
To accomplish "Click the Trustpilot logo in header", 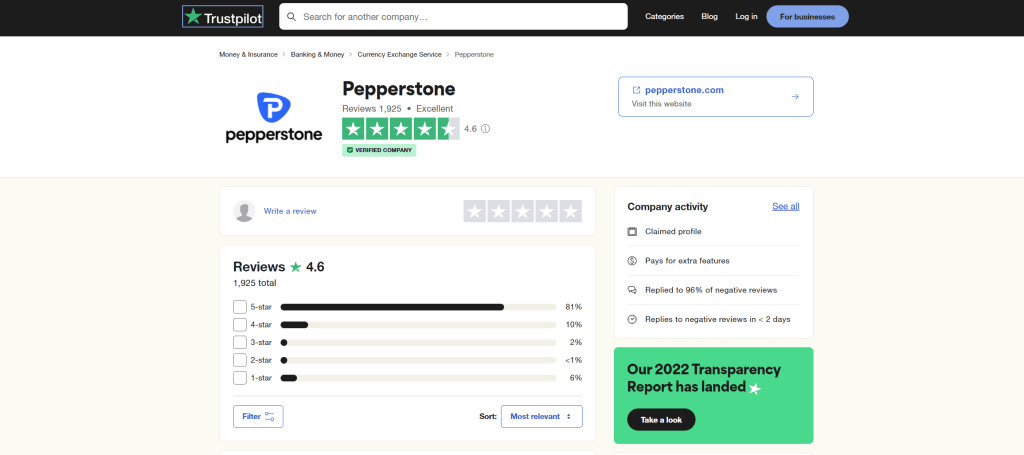I will 222,17.
